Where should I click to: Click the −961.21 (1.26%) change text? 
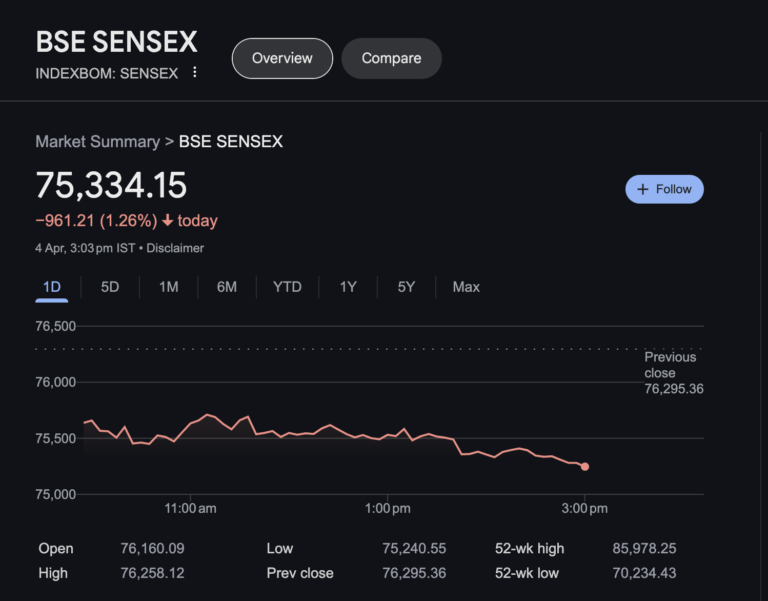click(x=96, y=220)
